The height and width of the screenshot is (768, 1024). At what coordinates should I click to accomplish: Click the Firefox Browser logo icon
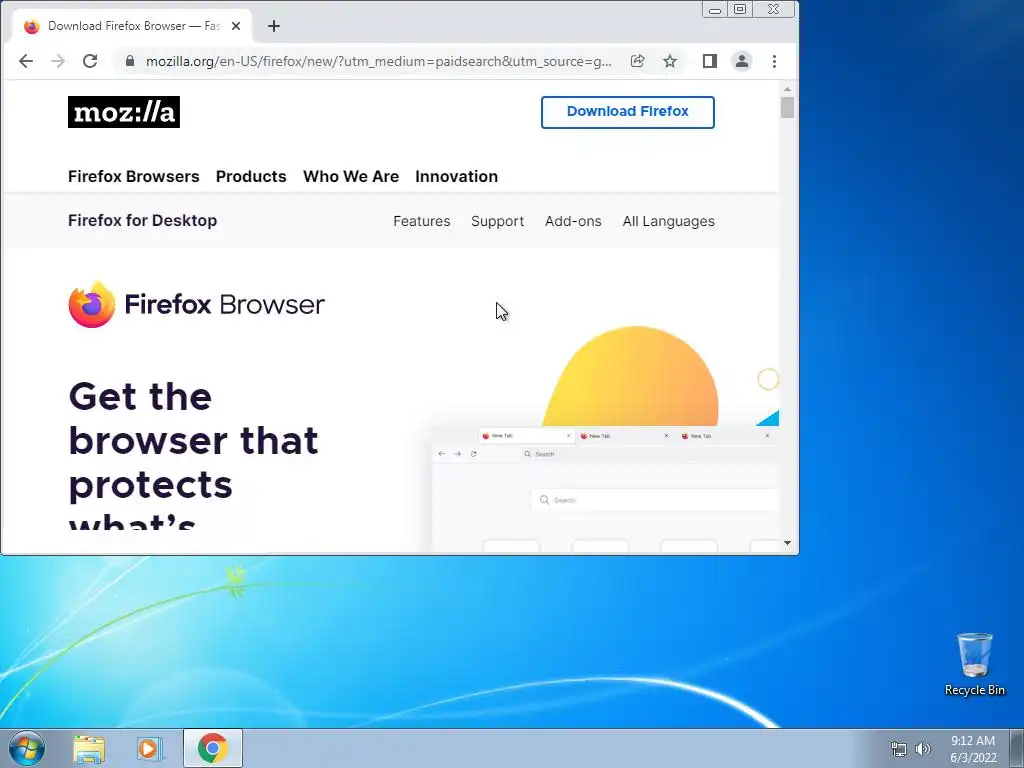[92, 304]
